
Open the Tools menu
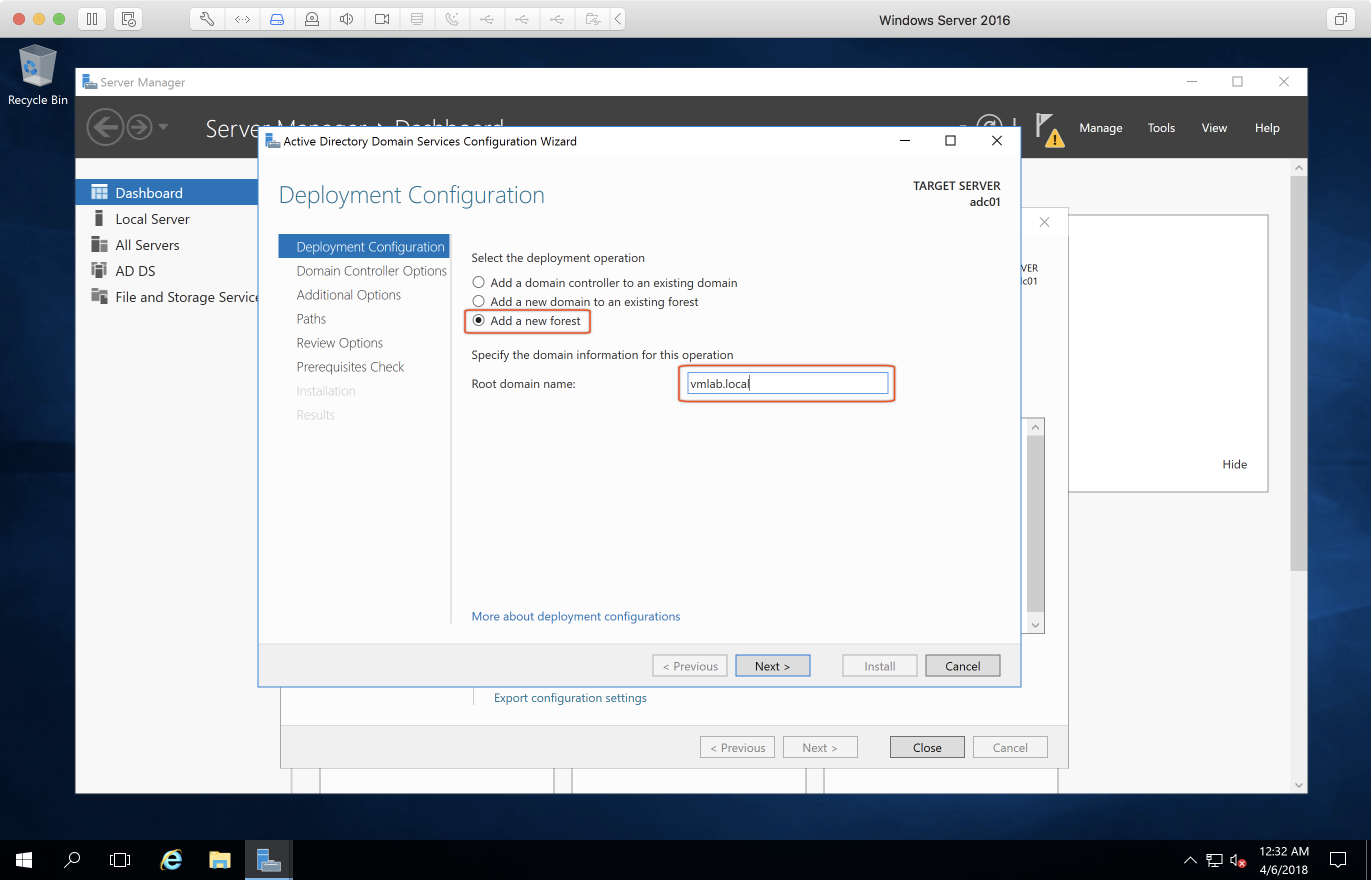click(1161, 128)
